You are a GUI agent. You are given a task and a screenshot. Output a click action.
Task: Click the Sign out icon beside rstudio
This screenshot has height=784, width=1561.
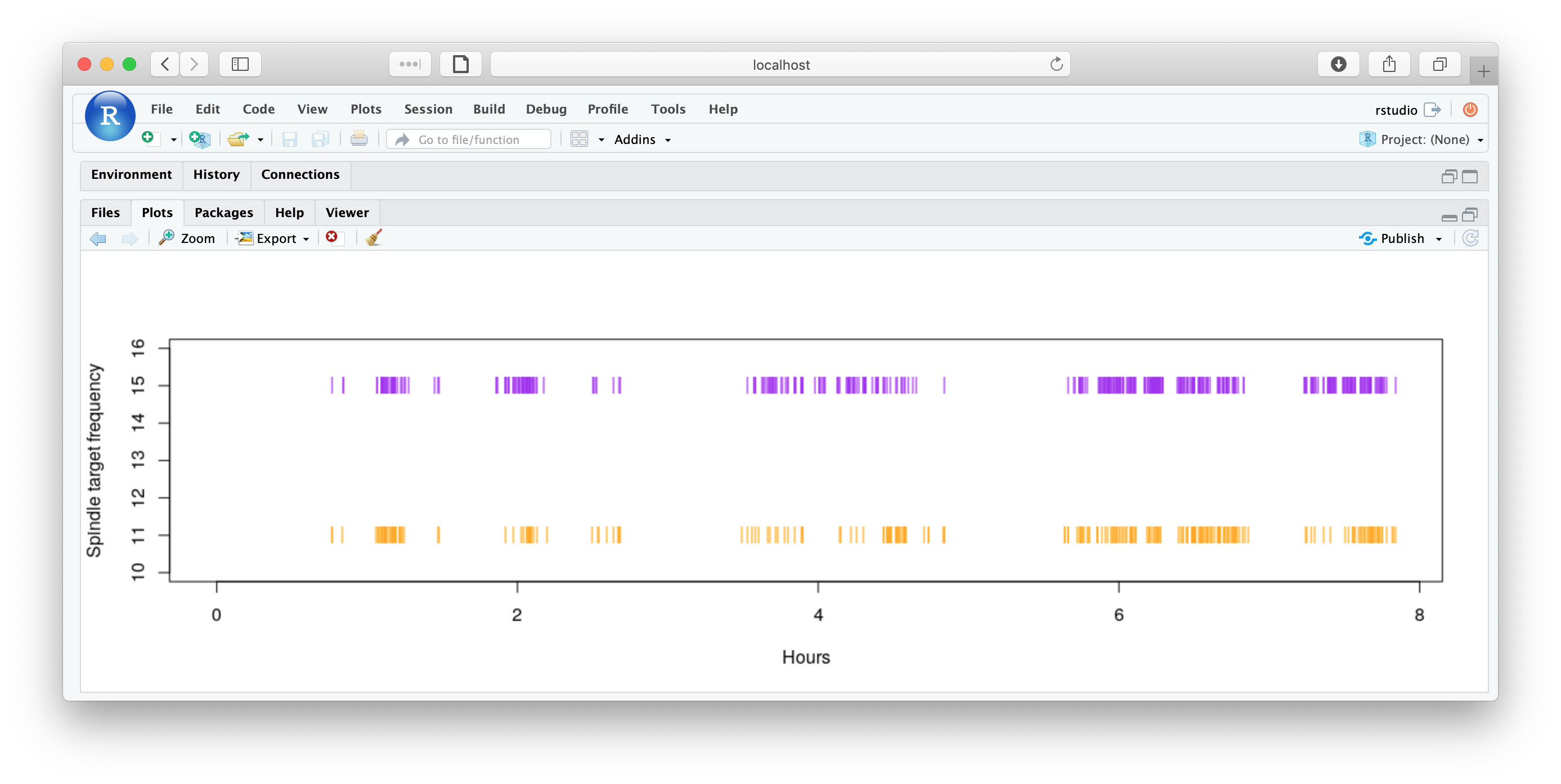pyautogui.click(x=1433, y=110)
